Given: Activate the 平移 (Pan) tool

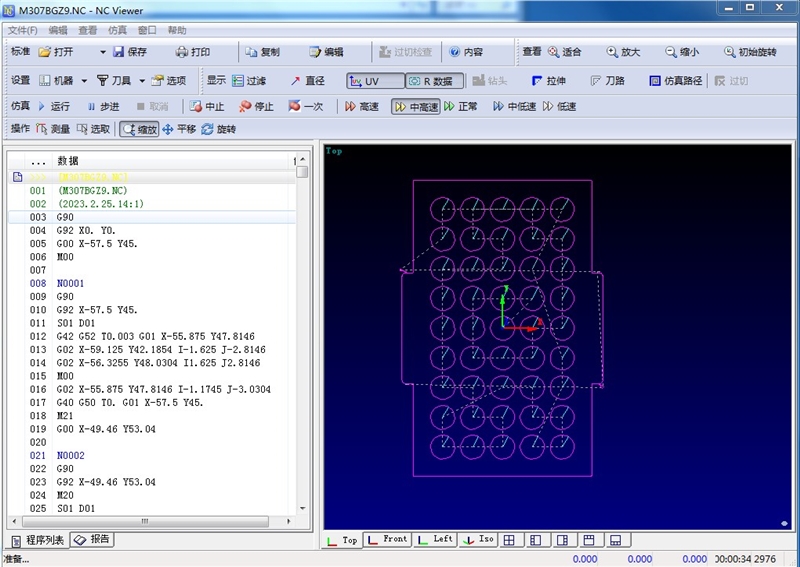Looking at the screenshot, I should click(179, 129).
